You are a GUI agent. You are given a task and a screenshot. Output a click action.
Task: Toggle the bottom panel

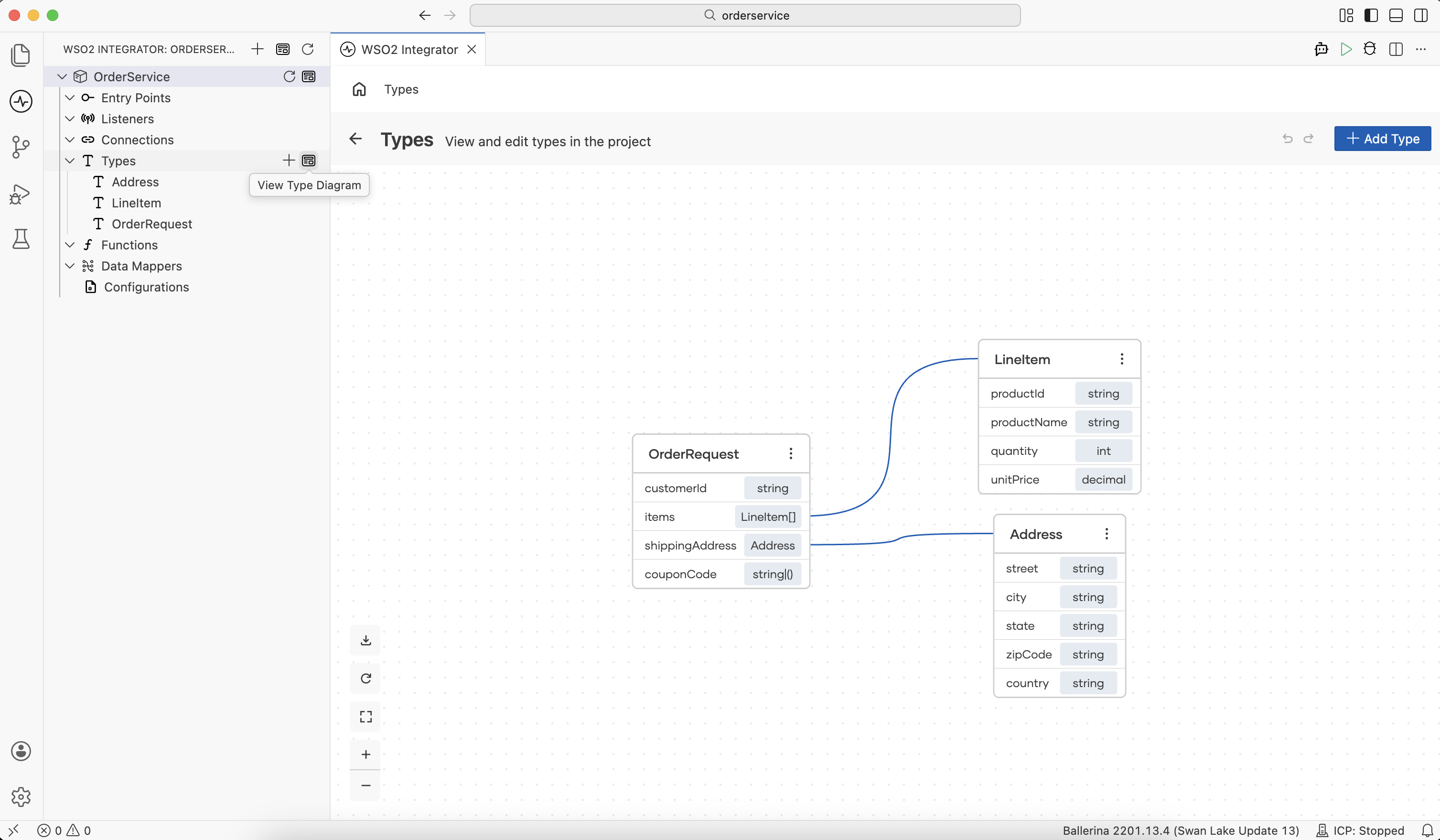1396,15
